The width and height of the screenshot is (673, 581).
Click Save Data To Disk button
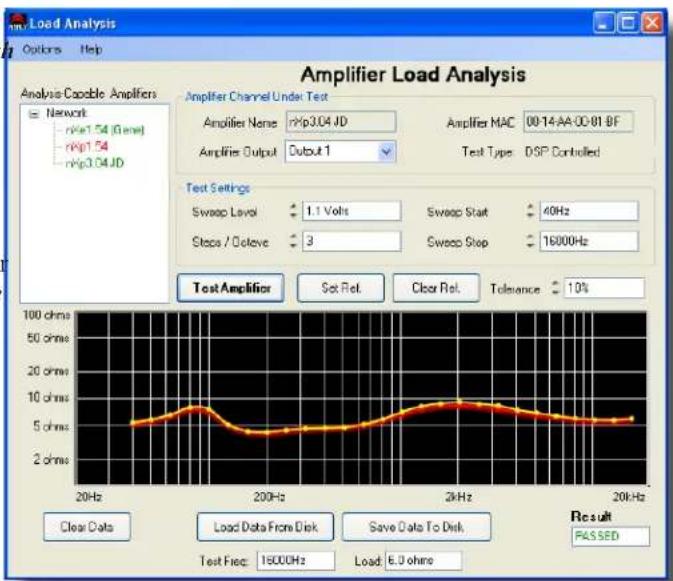click(x=416, y=527)
